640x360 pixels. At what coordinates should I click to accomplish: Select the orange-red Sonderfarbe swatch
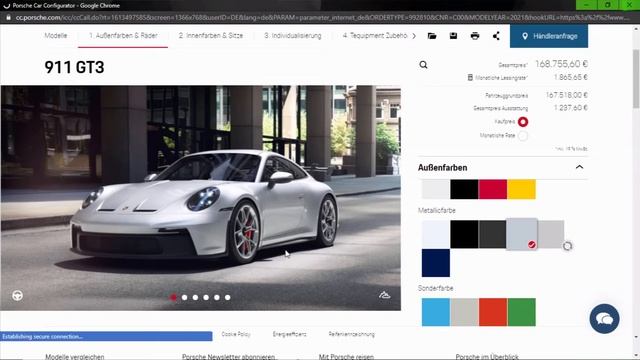(x=493, y=312)
